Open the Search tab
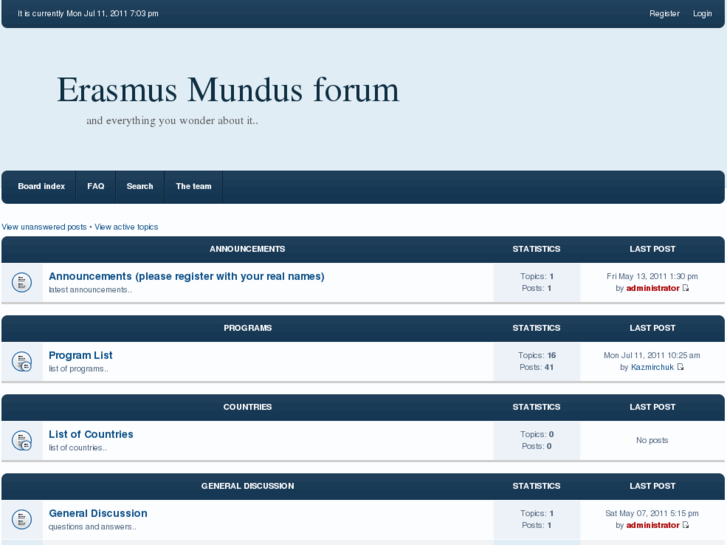This screenshot has height=545, width=727. point(140,186)
